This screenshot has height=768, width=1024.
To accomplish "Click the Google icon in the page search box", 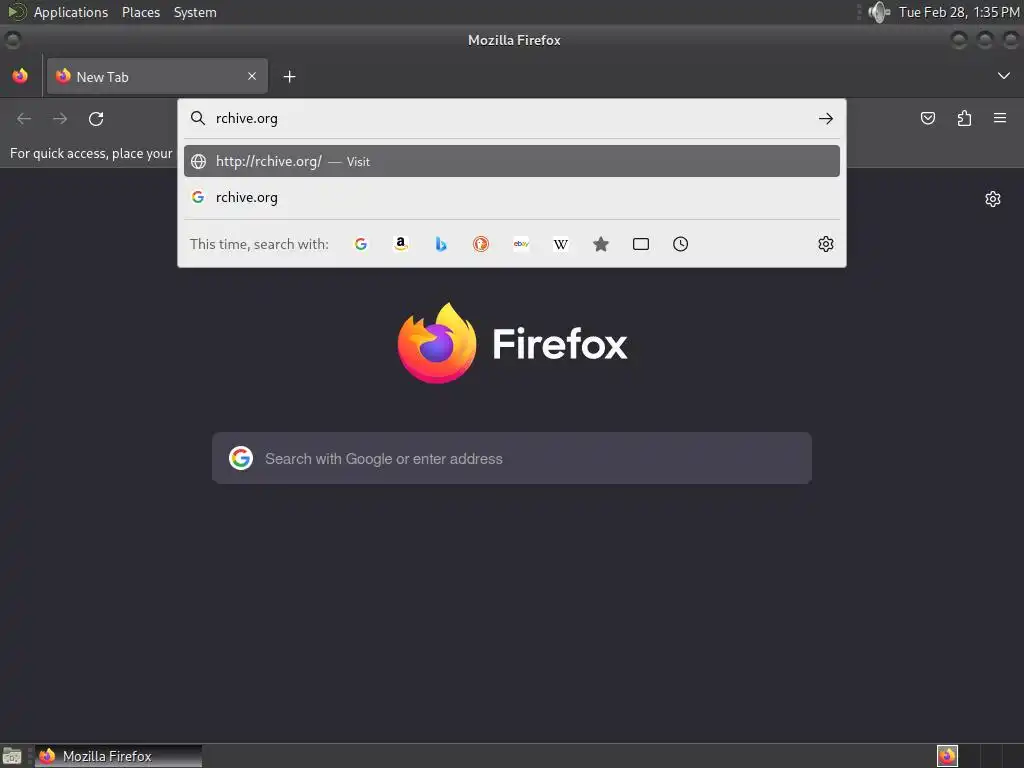I will click(241, 458).
